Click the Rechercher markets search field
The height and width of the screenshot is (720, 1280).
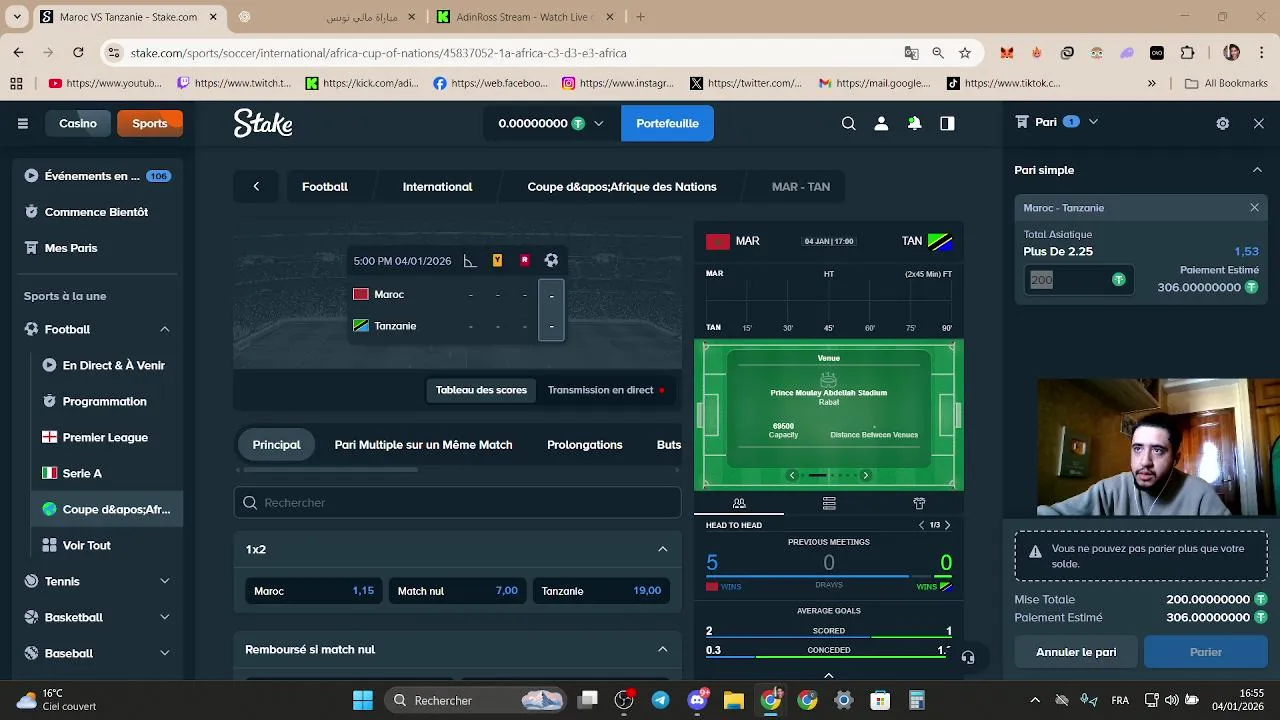click(x=457, y=503)
